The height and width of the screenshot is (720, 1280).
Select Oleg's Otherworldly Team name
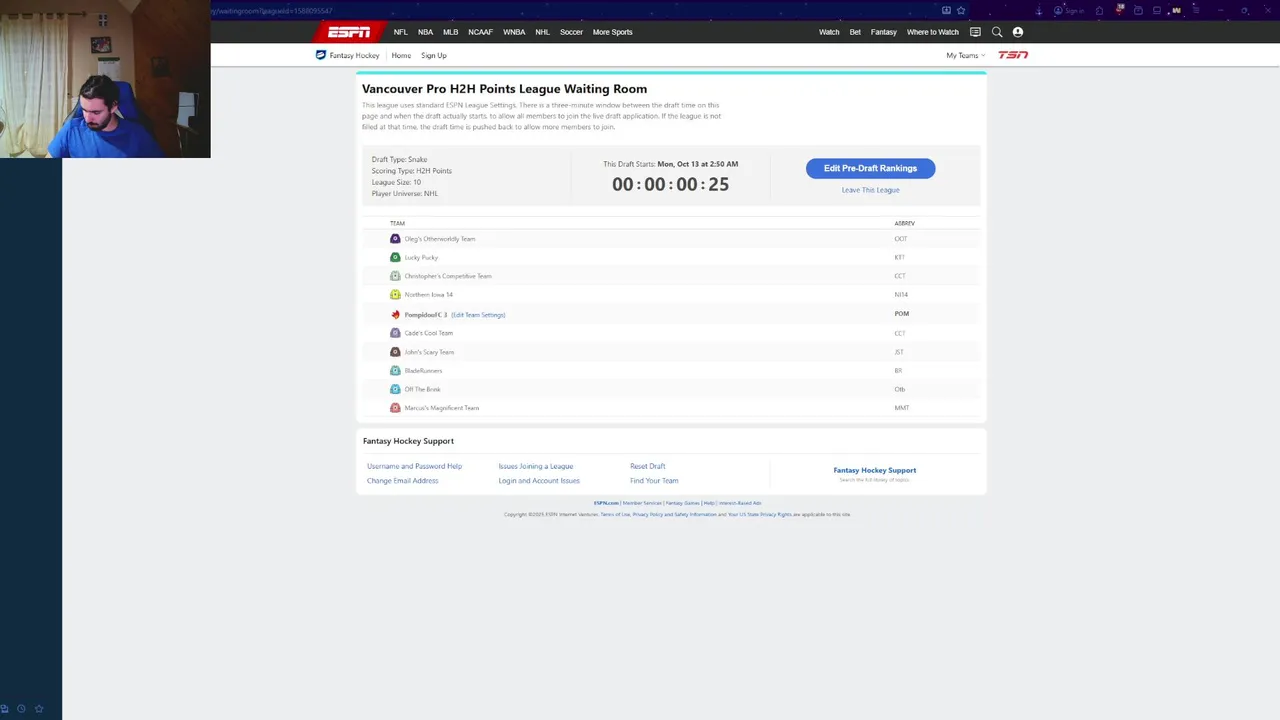(x=440, y=239)
